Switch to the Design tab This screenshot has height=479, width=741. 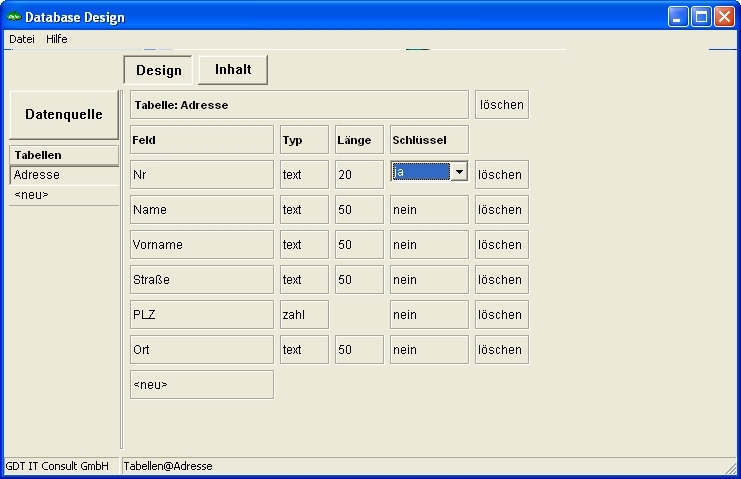click(158, 70)
